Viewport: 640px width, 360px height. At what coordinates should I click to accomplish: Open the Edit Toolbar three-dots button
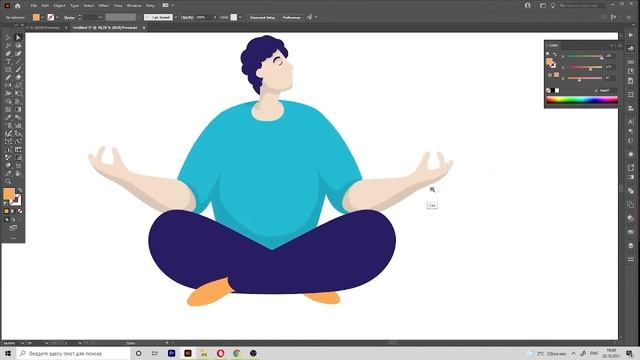pos(13,238)
